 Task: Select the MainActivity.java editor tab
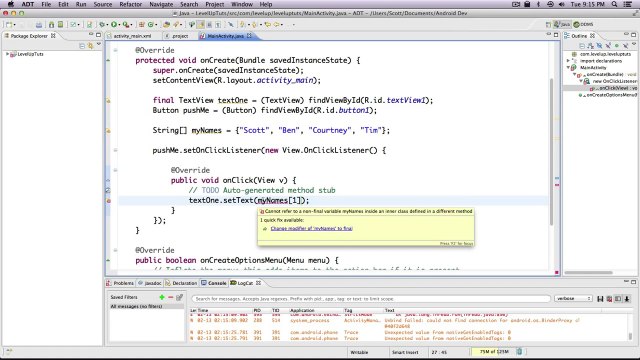point(225,36)
